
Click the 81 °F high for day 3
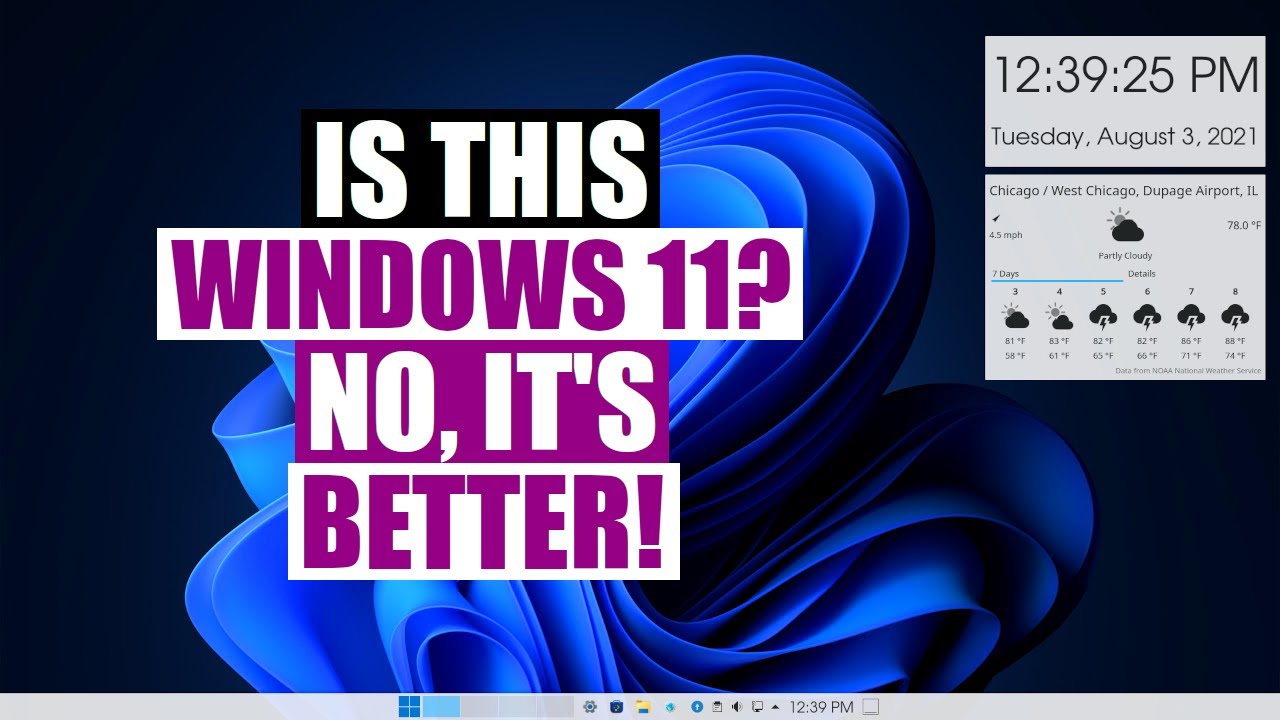coord(1015,342)
